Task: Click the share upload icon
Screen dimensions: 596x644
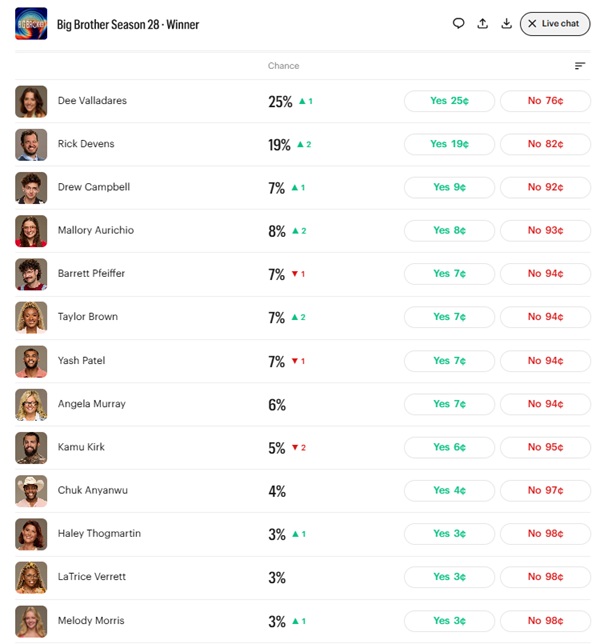Action: pyautogui.click(x=483, y=24)
